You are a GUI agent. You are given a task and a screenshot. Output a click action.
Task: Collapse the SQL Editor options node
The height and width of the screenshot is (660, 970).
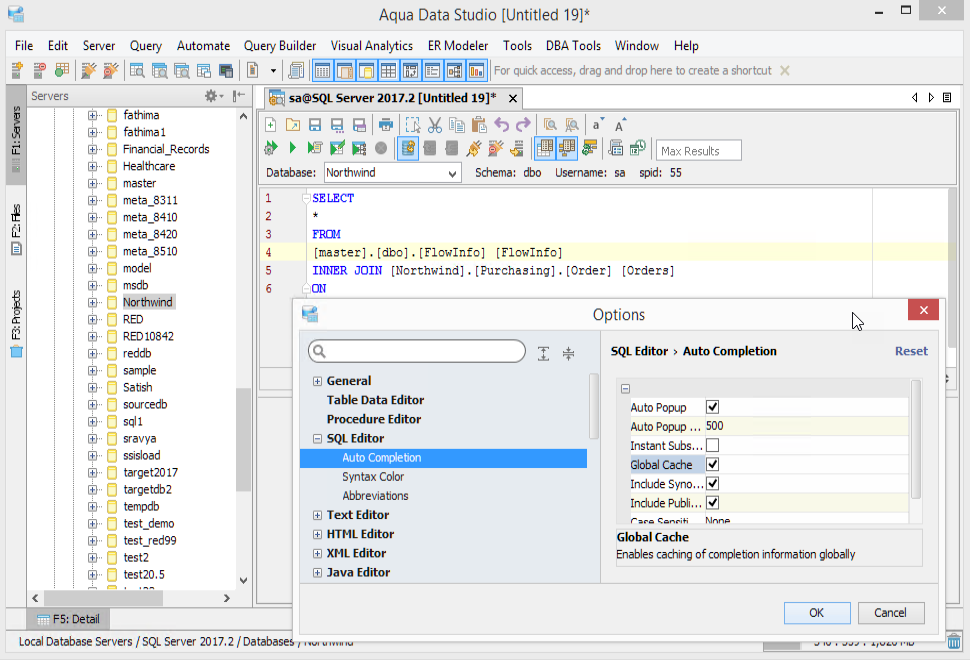point(318,438)
